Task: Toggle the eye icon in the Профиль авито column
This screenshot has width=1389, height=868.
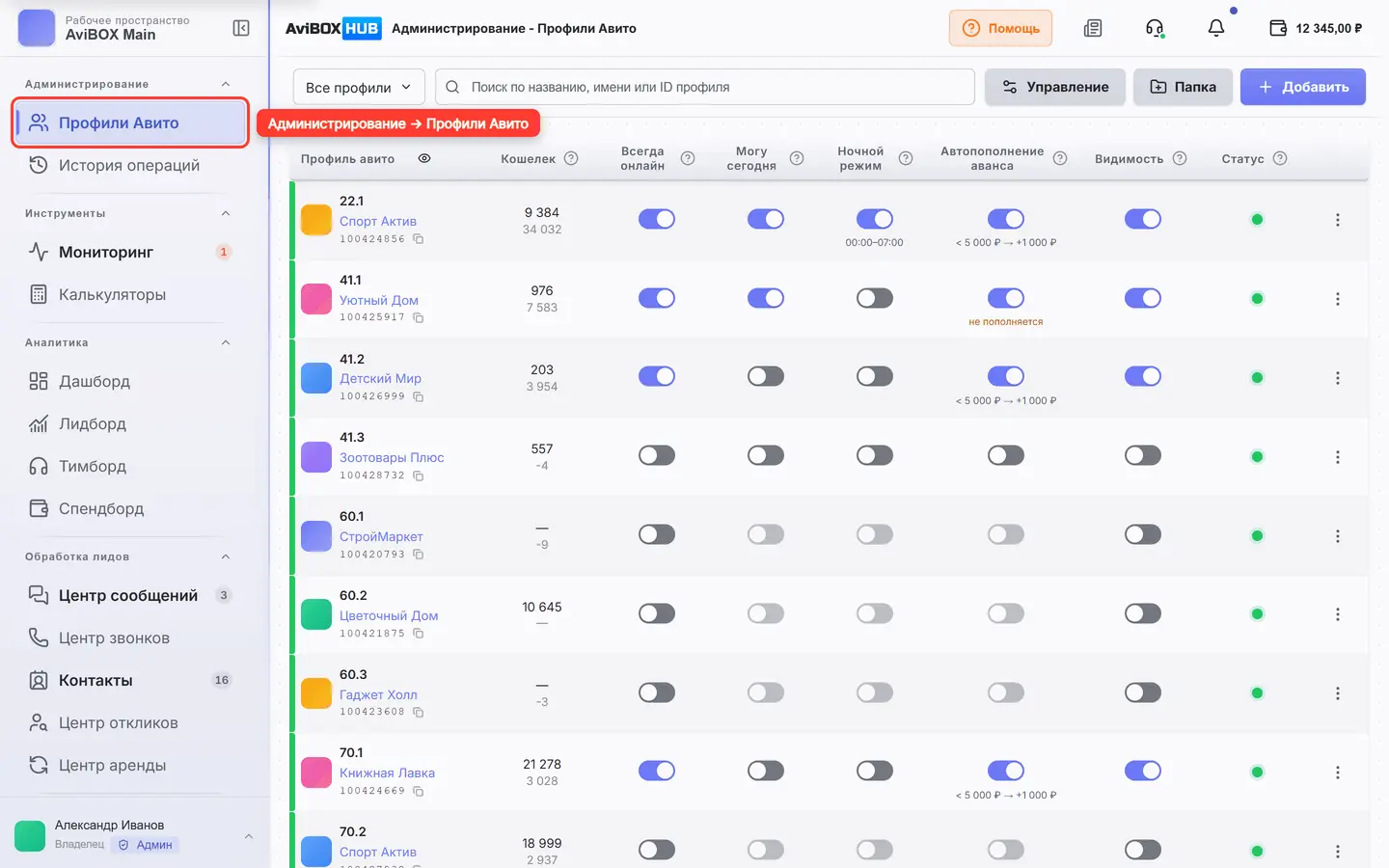Action: [x=424, y=158]
